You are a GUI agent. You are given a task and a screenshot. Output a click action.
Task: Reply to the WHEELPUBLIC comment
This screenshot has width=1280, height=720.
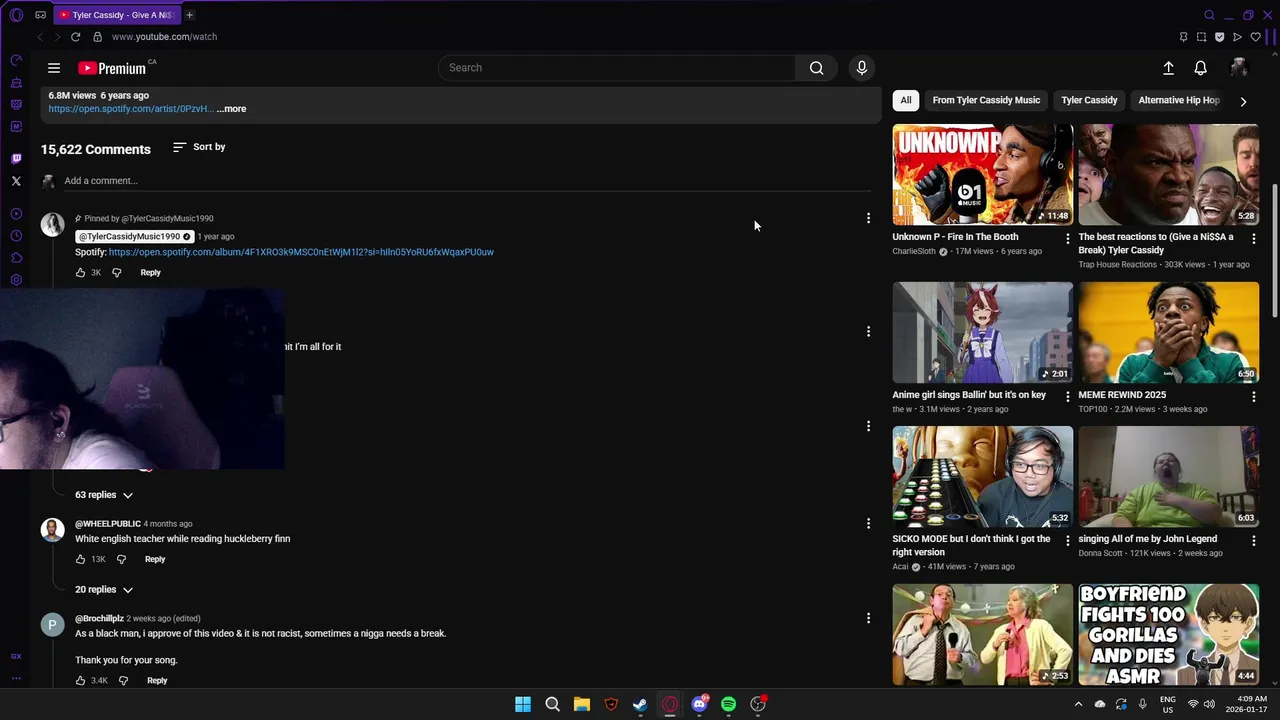155,560
